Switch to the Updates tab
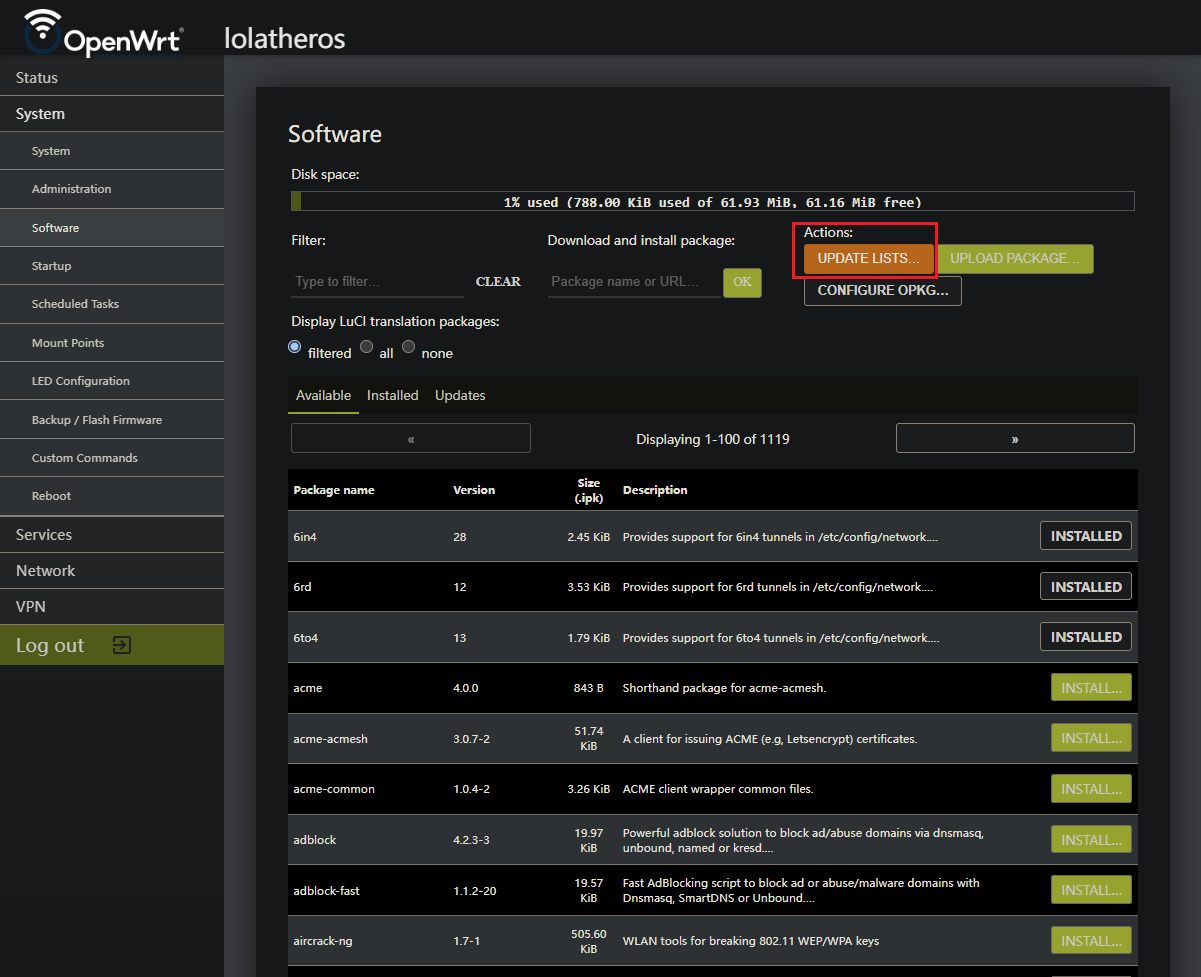 (x=460, y=396)
